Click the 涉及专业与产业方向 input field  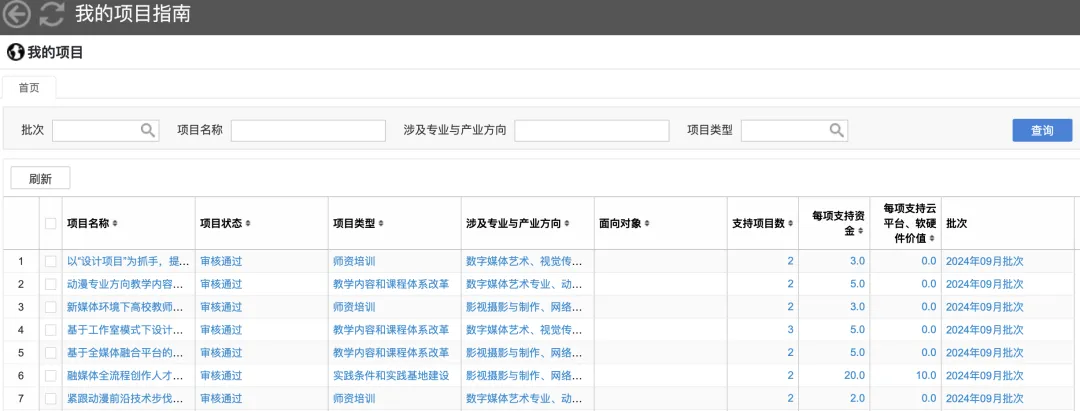pos(592,130)
